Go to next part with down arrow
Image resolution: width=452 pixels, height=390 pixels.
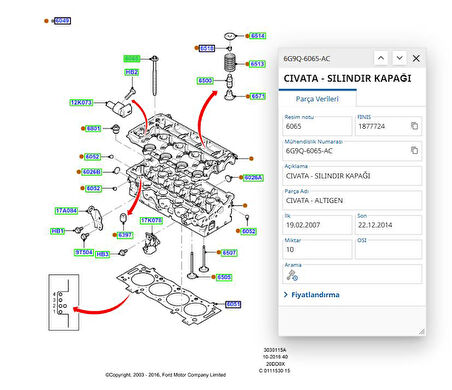399,58
